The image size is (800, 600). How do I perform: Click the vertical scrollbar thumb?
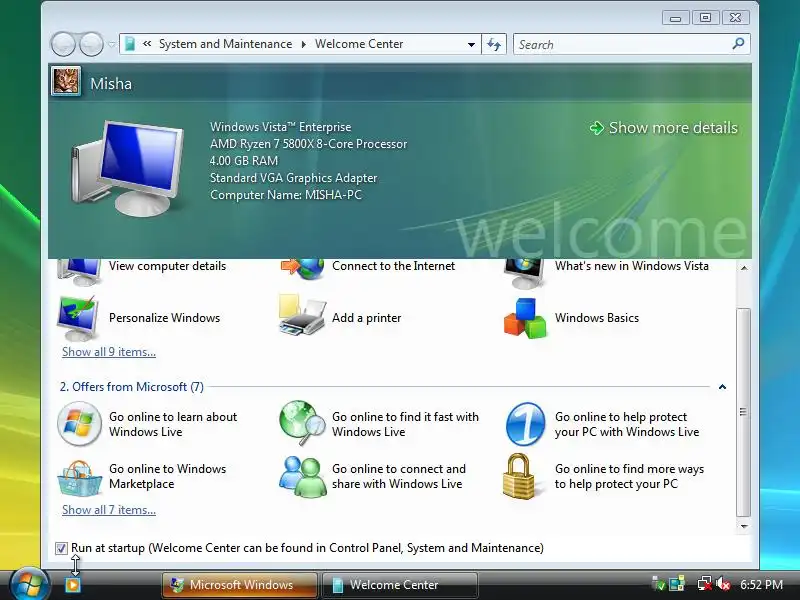[744, 412]
